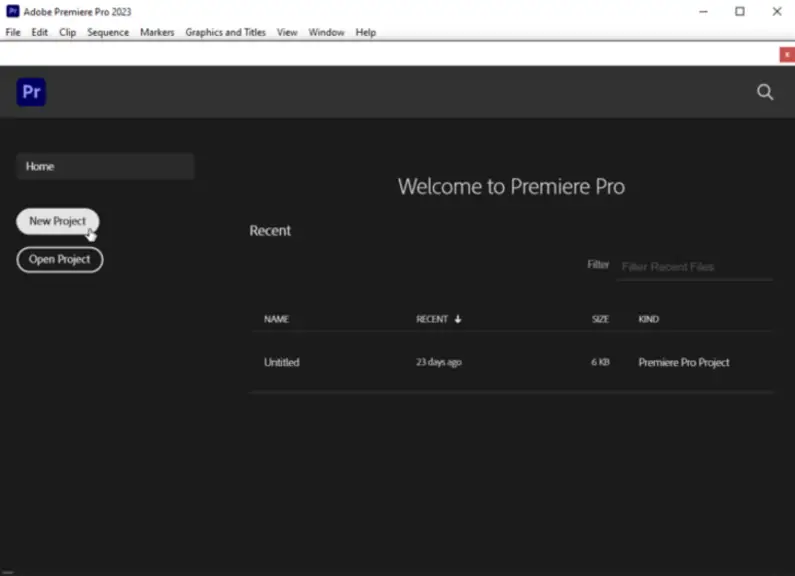
Task: Click the 'Premiere Pro Project' kind cell
Action: pos(684,362)
